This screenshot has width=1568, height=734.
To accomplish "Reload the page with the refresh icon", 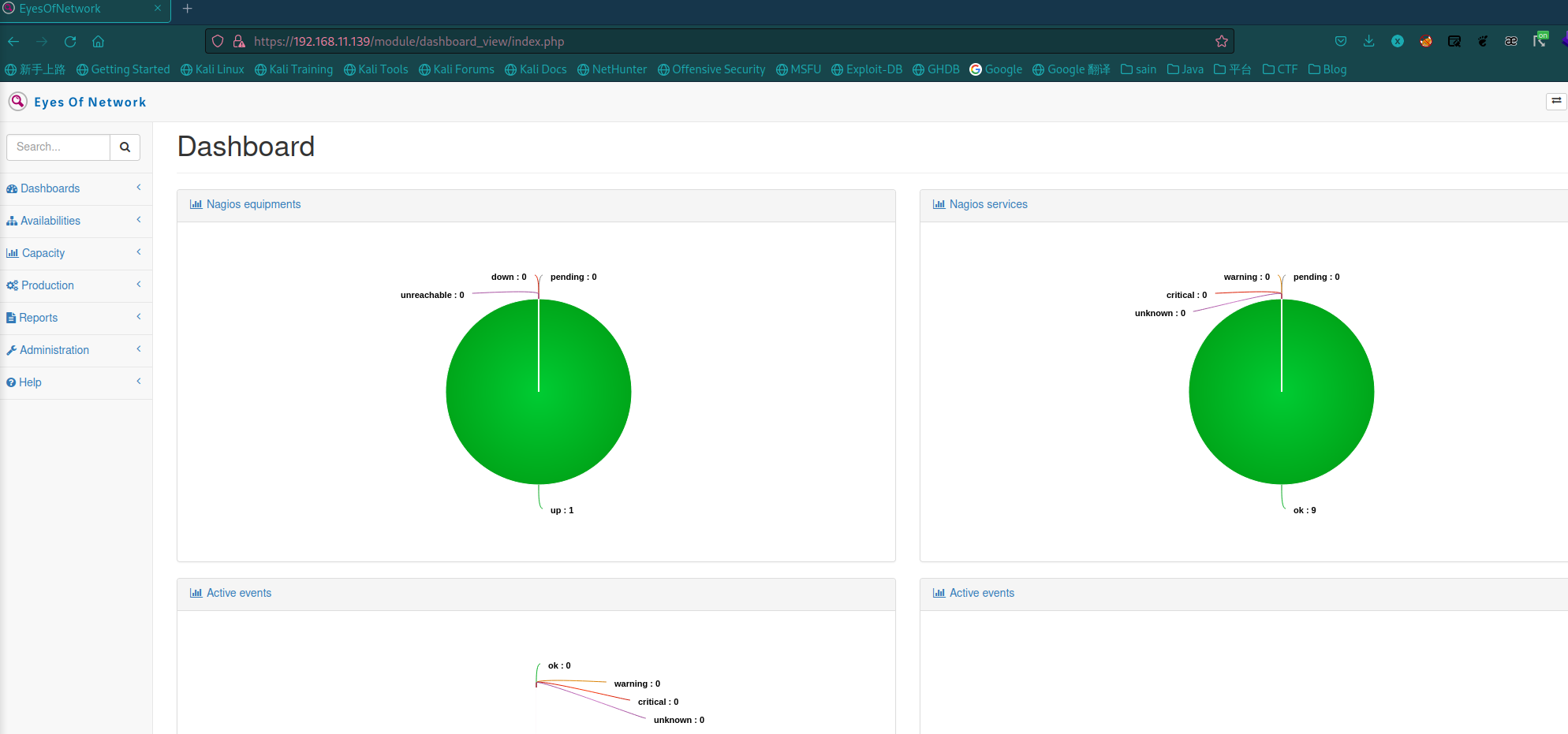I will pos(70,41).
